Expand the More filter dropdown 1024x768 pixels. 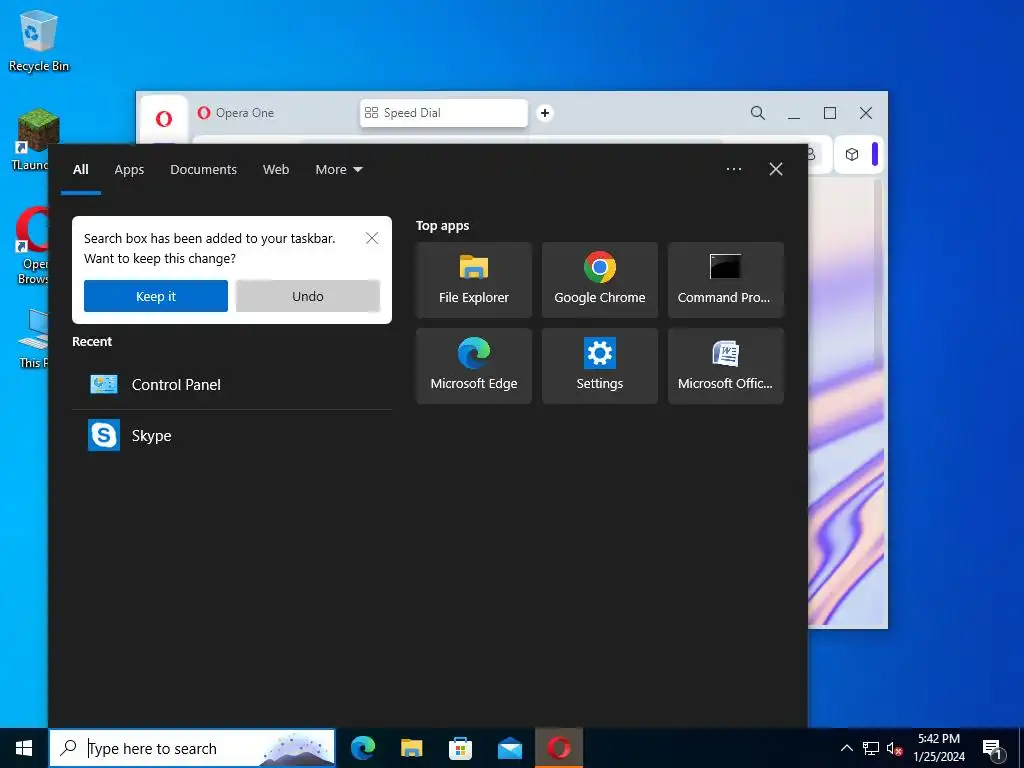338,170
